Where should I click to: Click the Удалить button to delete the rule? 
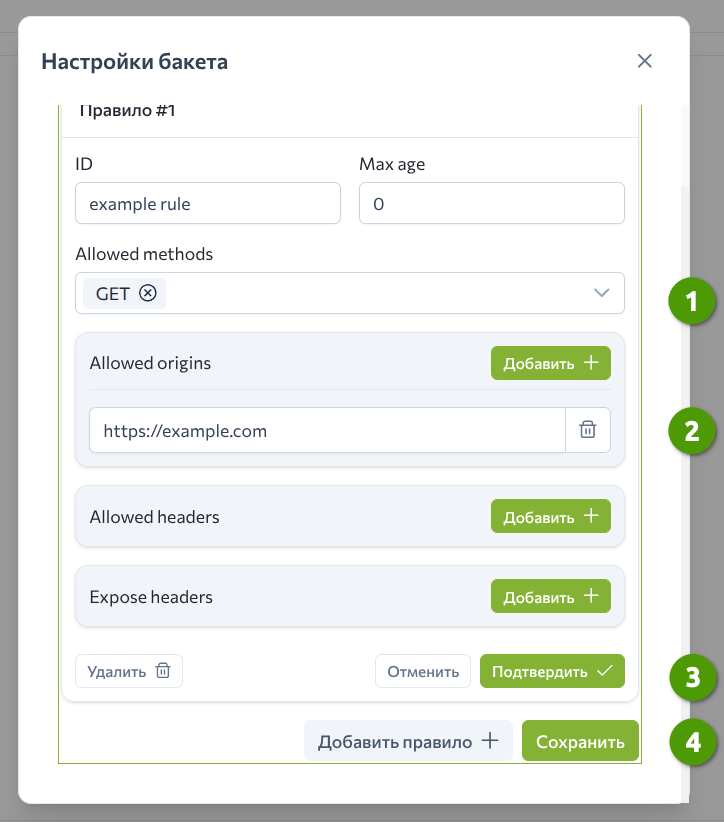pyautogui.click(x=129, y=671)
